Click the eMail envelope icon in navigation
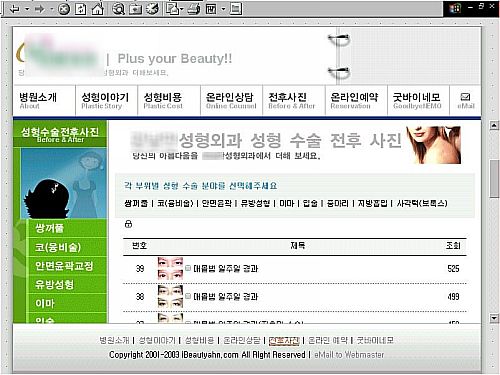 [x=465, y=97]
